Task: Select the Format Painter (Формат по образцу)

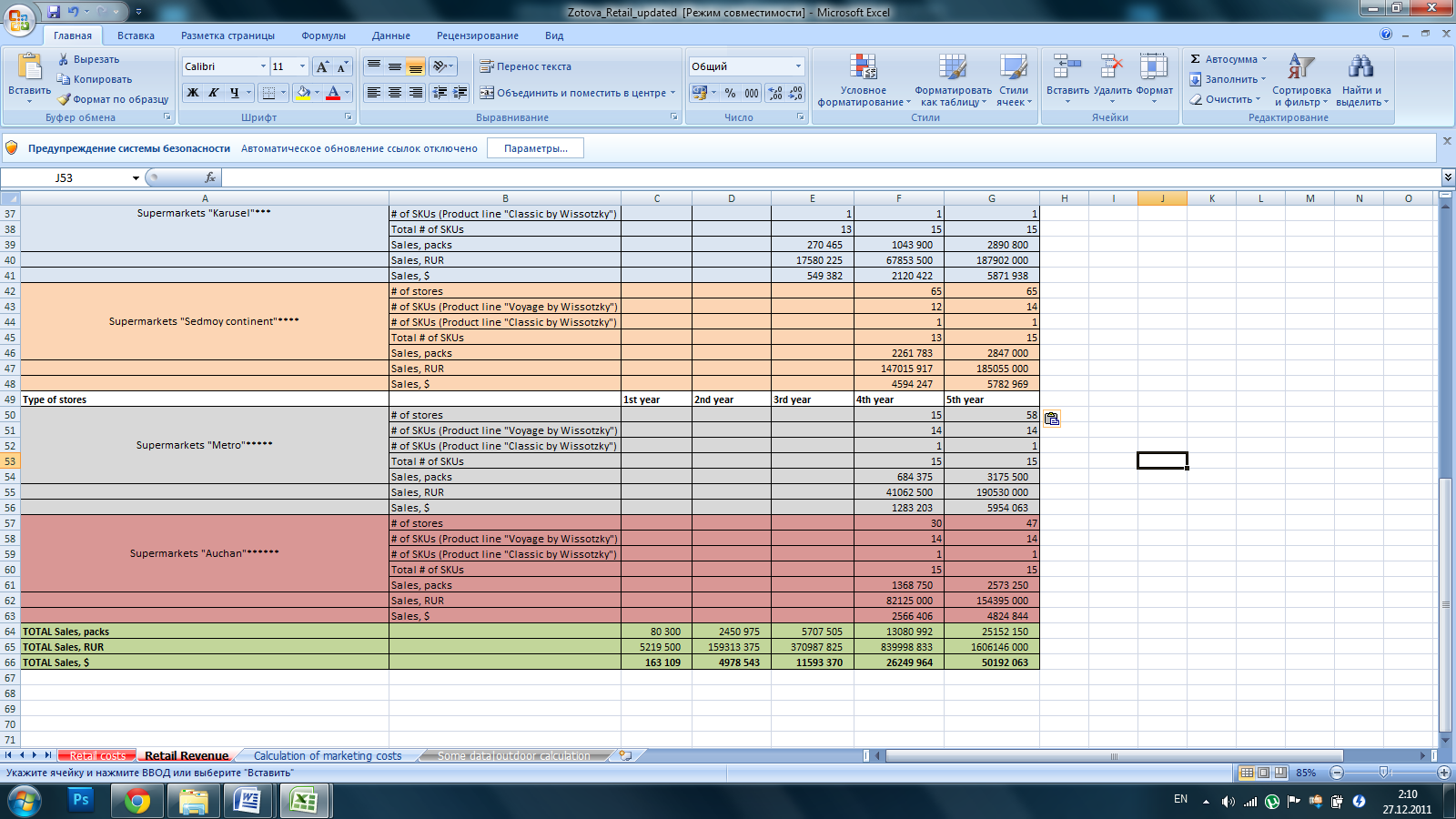Action: 113,99
